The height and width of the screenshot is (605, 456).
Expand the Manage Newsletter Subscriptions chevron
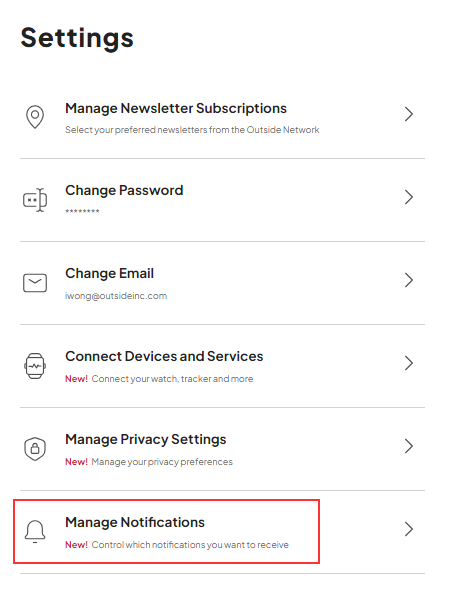click(409, 114)
